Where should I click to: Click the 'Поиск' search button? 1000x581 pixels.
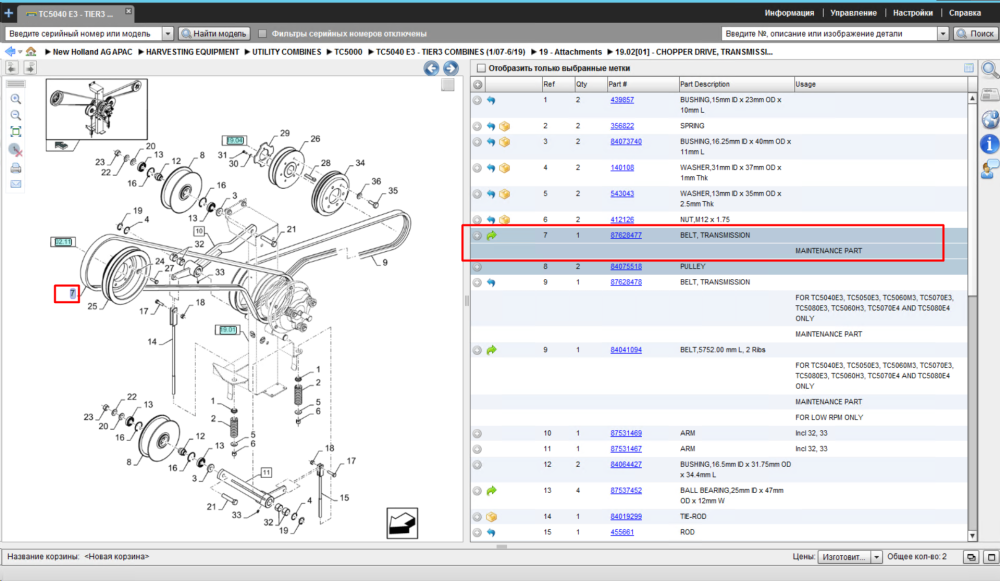pyautogui.click(x=975, y=33)
